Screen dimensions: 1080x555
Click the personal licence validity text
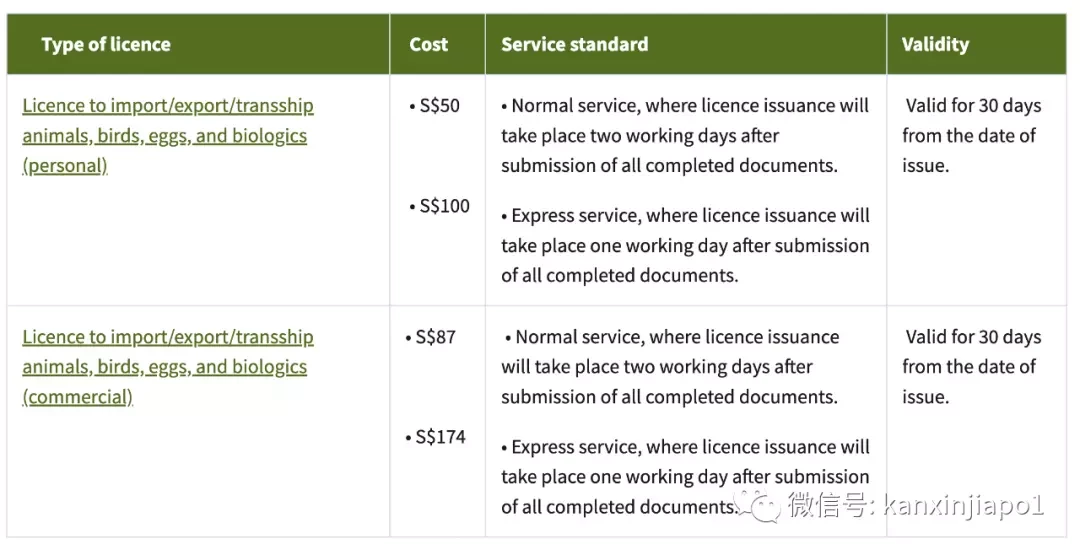972,136
